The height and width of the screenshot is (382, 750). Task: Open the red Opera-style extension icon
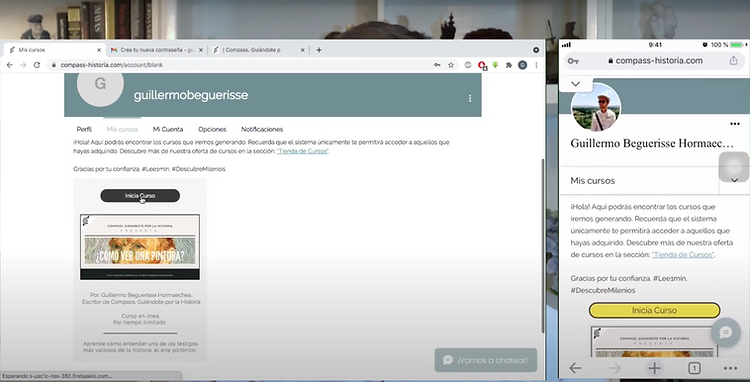[482, 65]
